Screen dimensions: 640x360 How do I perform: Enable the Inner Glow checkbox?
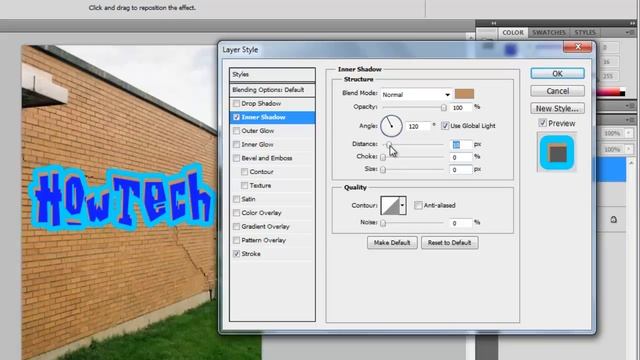point(236,144)
